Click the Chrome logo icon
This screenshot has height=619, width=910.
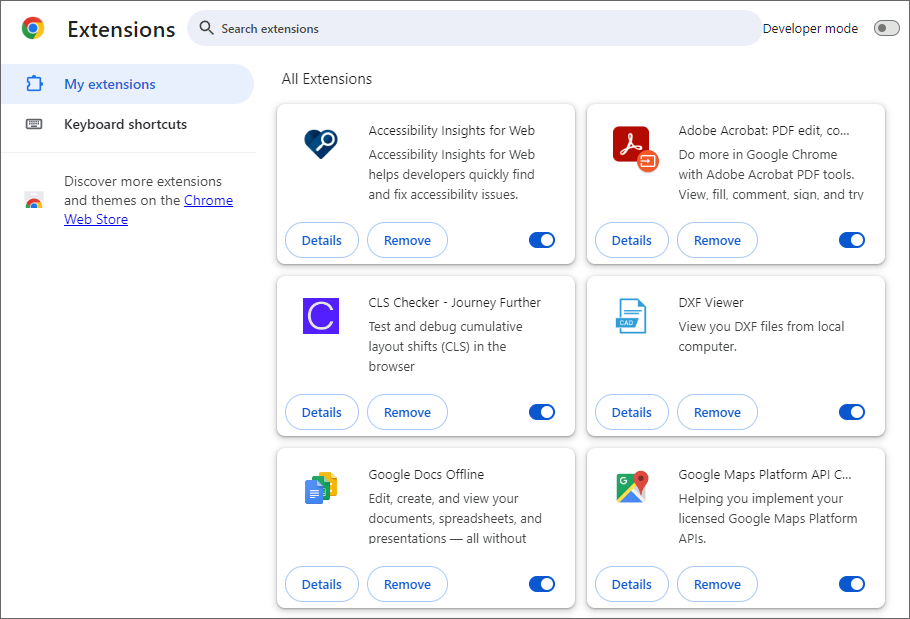(33, 28)
